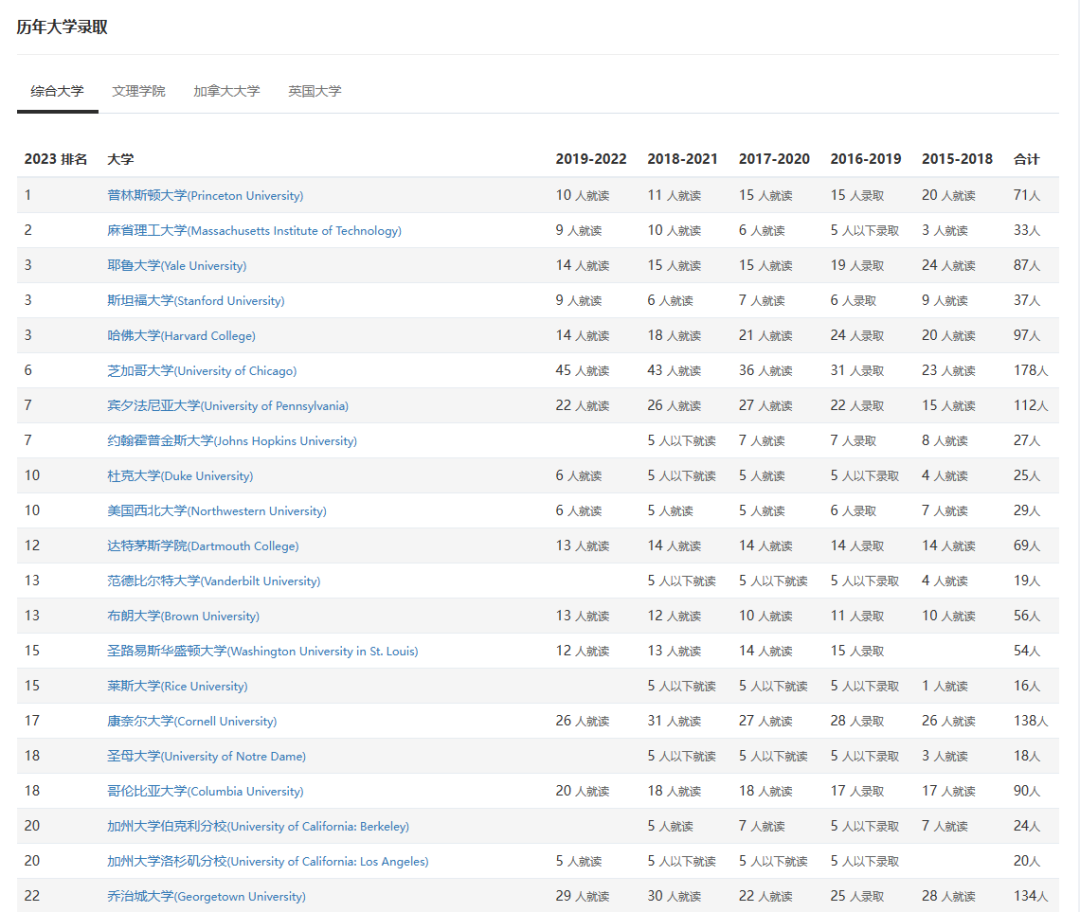Select Harvard's 2017-2020 cell '21 人就读'
1080x912 pixels.
tap(766, 335)
